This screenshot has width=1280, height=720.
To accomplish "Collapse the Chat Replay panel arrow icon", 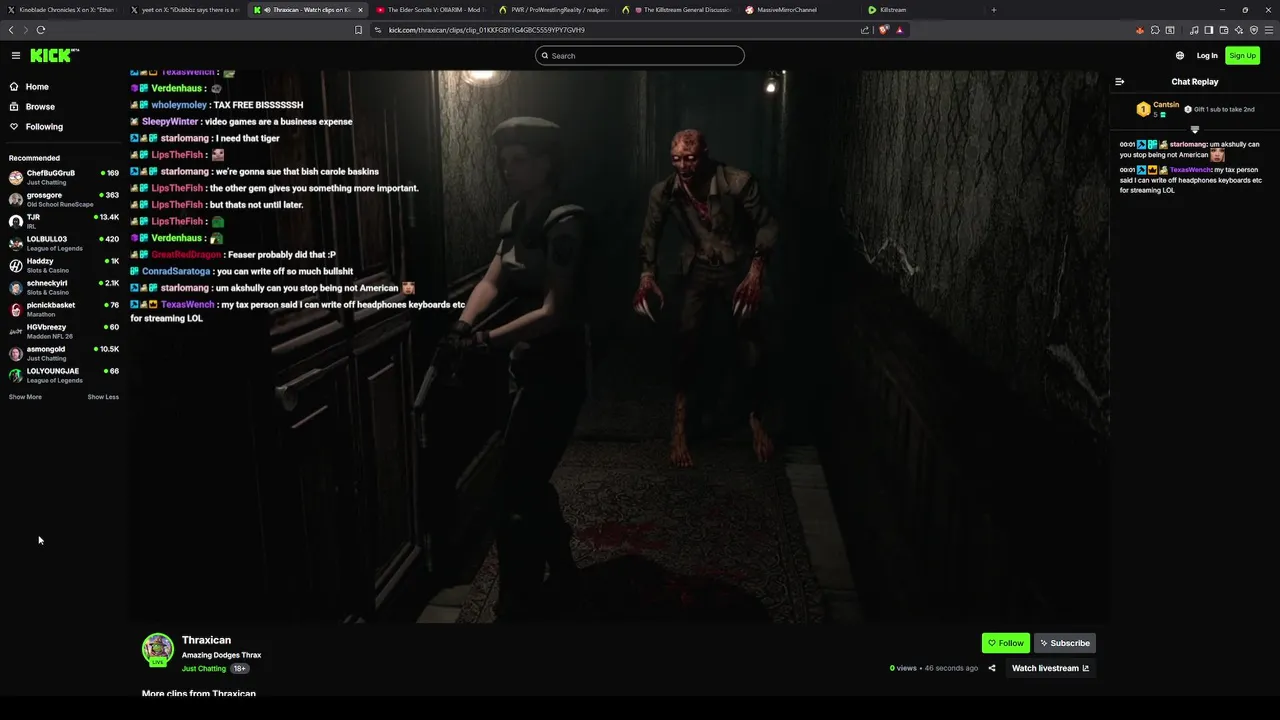I will click(1120, 82).
